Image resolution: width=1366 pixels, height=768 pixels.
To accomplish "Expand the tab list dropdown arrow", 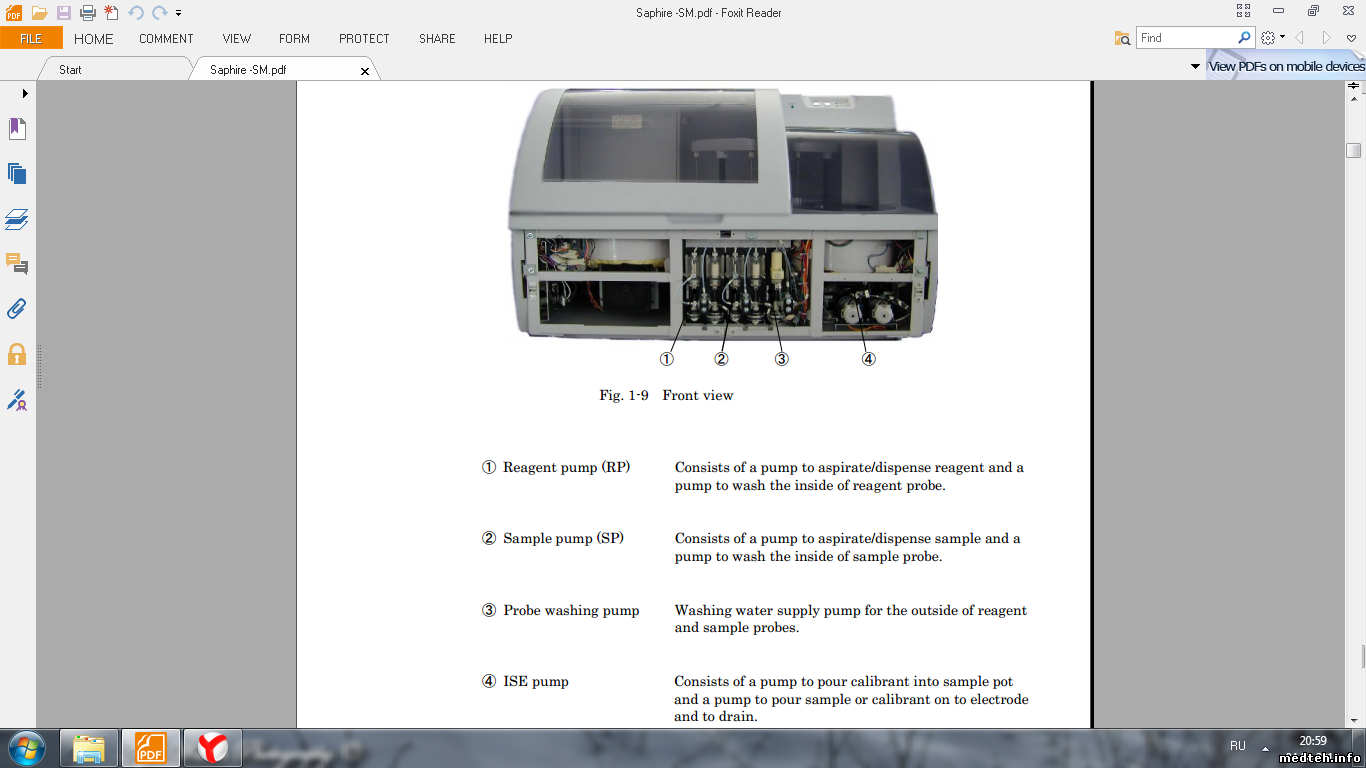I will [1195, 67].
